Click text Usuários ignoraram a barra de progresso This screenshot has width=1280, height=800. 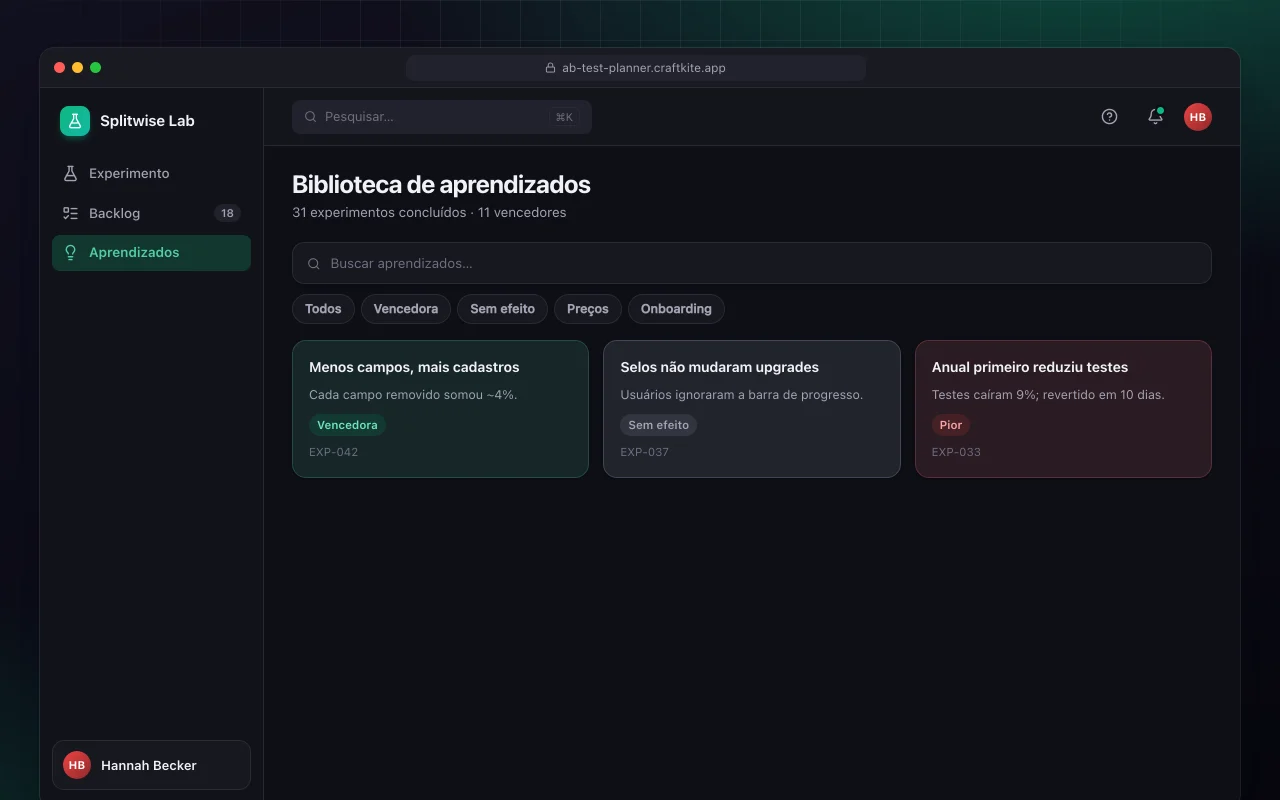point(742,395)
